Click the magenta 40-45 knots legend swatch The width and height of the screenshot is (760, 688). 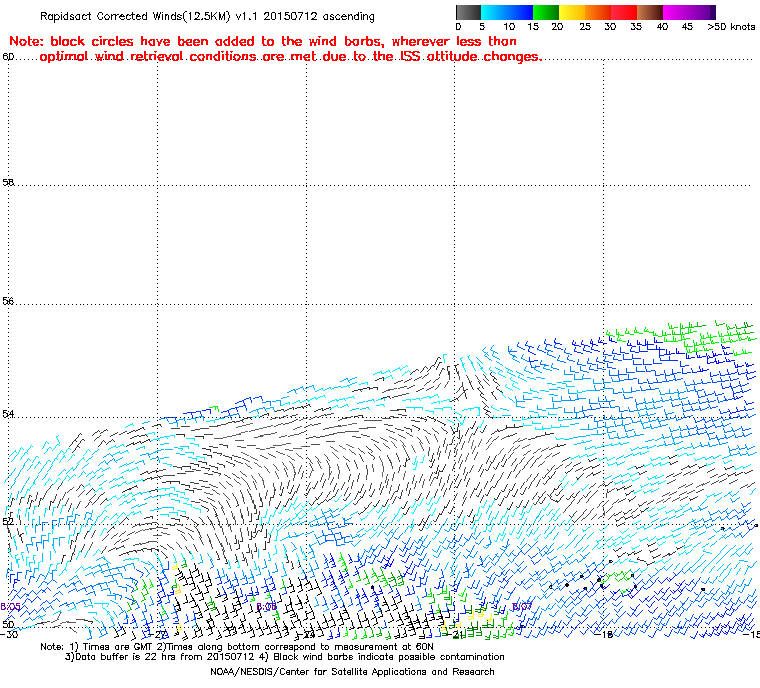point(676,12)
